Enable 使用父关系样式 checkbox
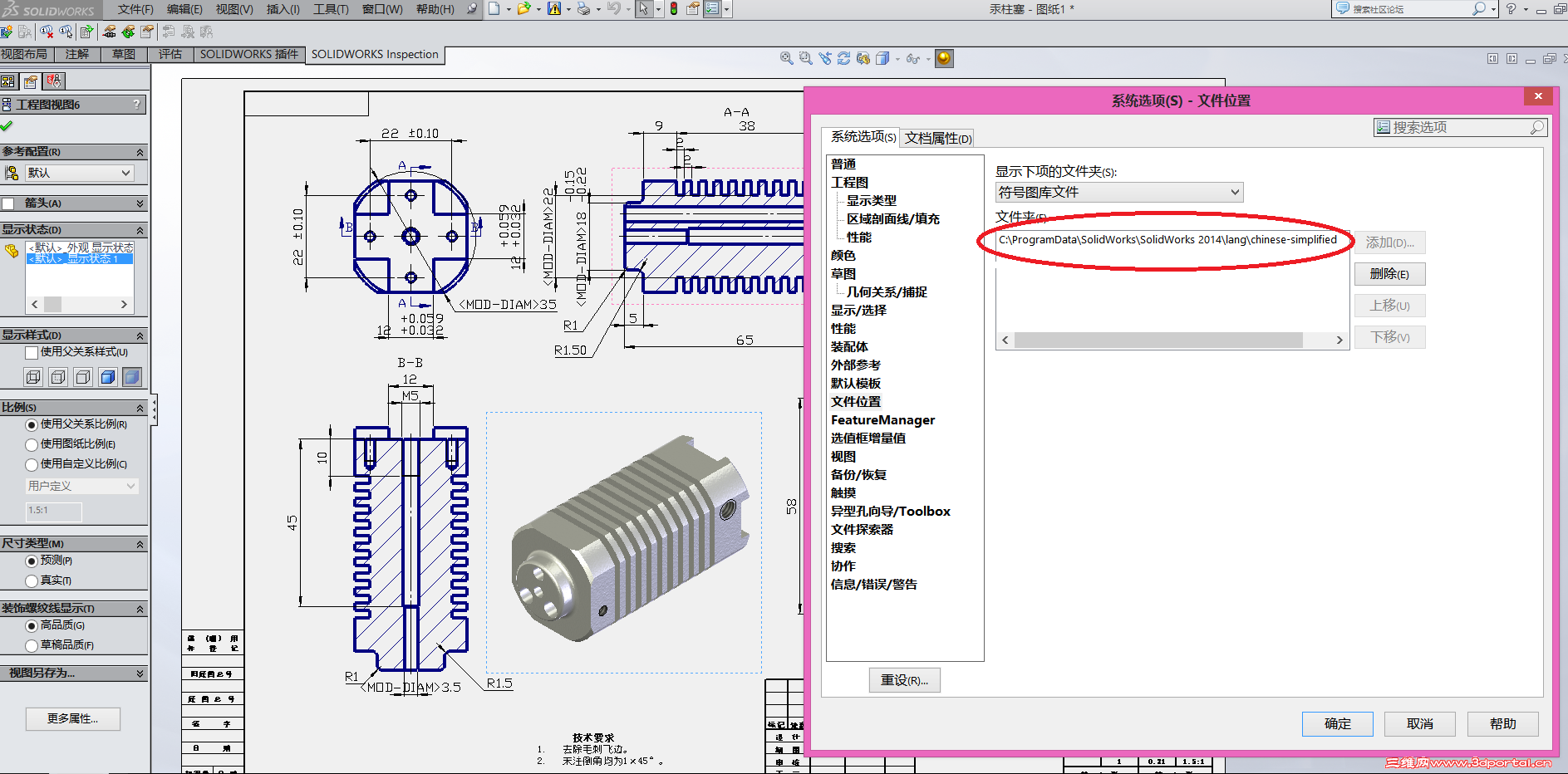Screen dimensions: 1568x774 (32, 352)
